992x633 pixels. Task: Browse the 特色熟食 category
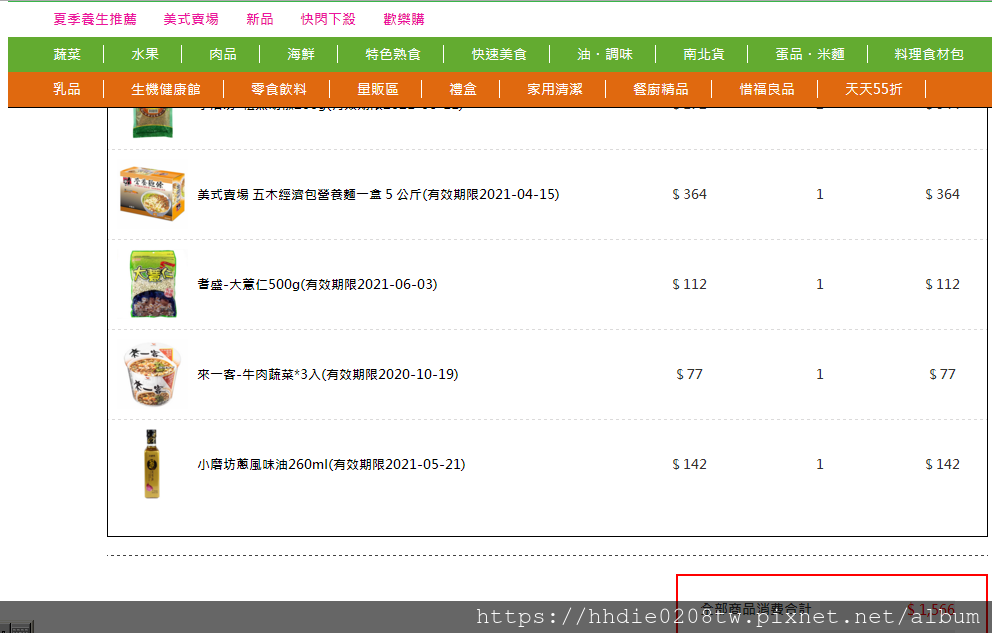[393, 54]
